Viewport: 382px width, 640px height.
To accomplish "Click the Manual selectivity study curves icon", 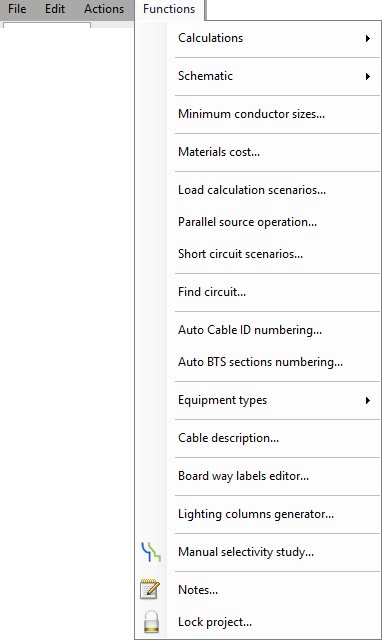I will (151, 552).
